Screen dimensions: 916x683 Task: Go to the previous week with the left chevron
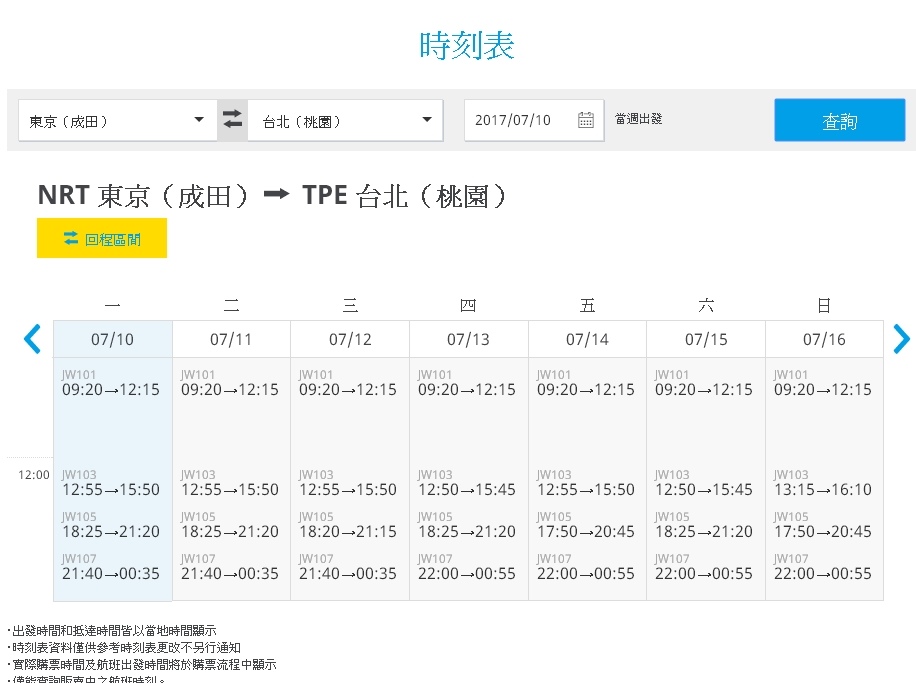coord(33,339)
